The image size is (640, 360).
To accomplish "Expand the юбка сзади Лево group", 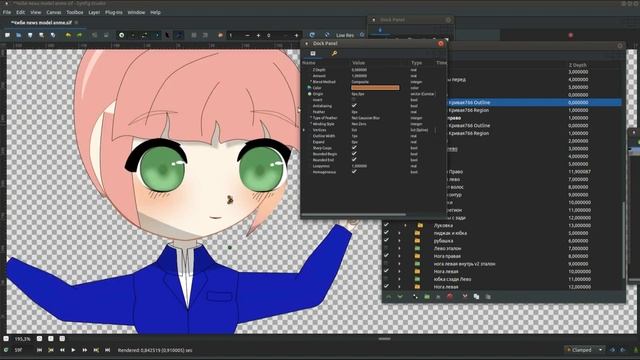I will (400, 279).
